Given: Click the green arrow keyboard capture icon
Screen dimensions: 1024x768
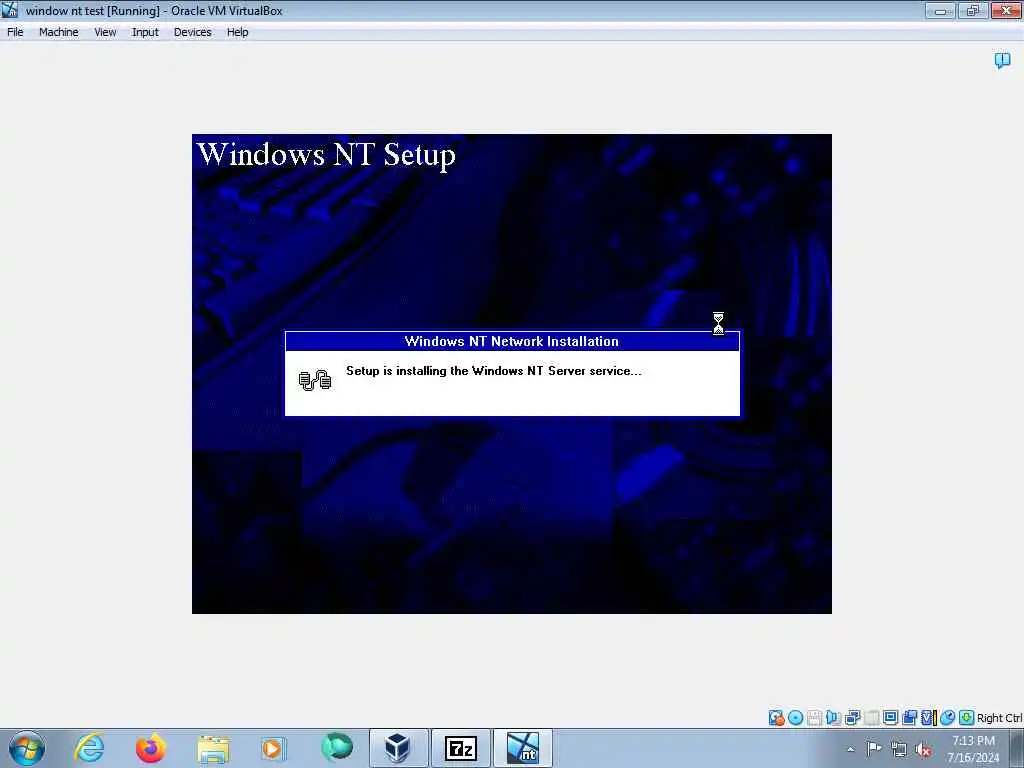Looking at the screenshot, I should (x=967, y=718).
